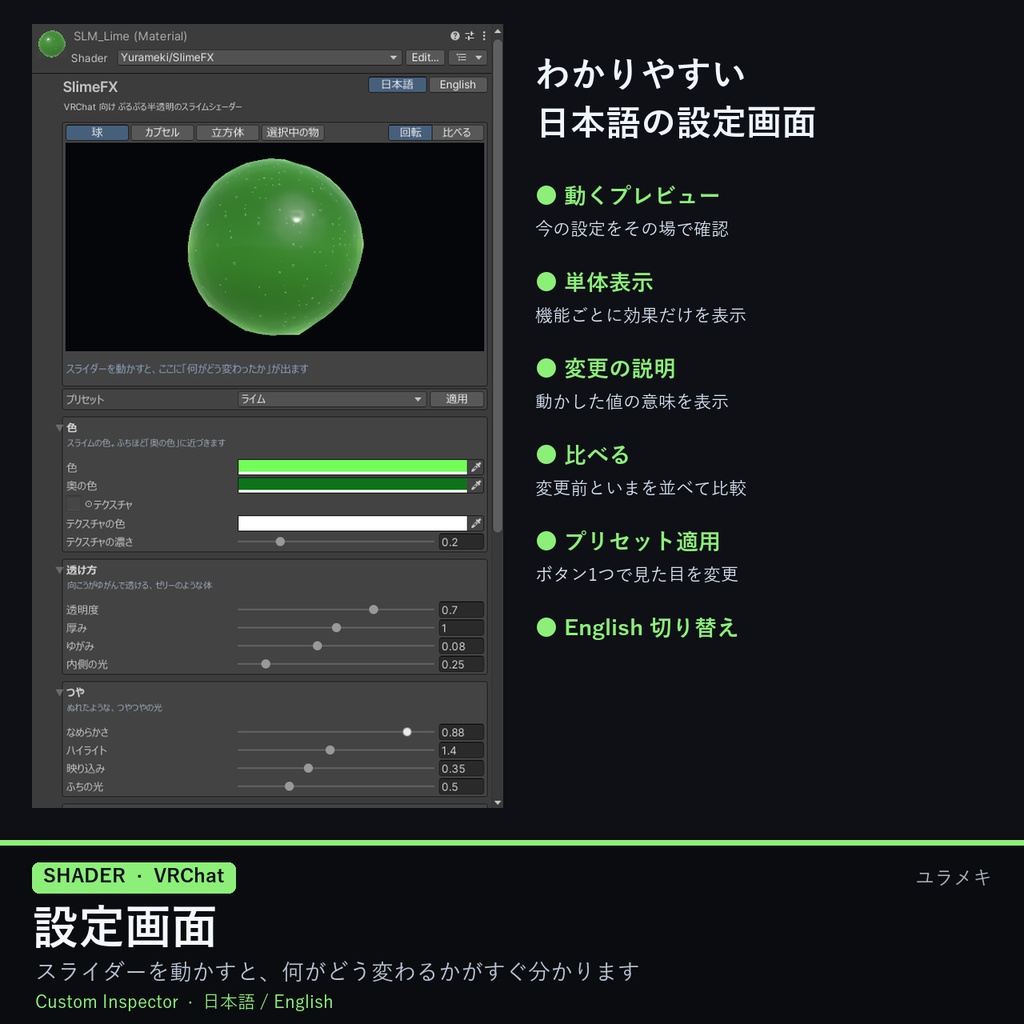Click the プリセット適用 feature heading
This screenshot has height=1024, width=1024.
coord(642,541)
